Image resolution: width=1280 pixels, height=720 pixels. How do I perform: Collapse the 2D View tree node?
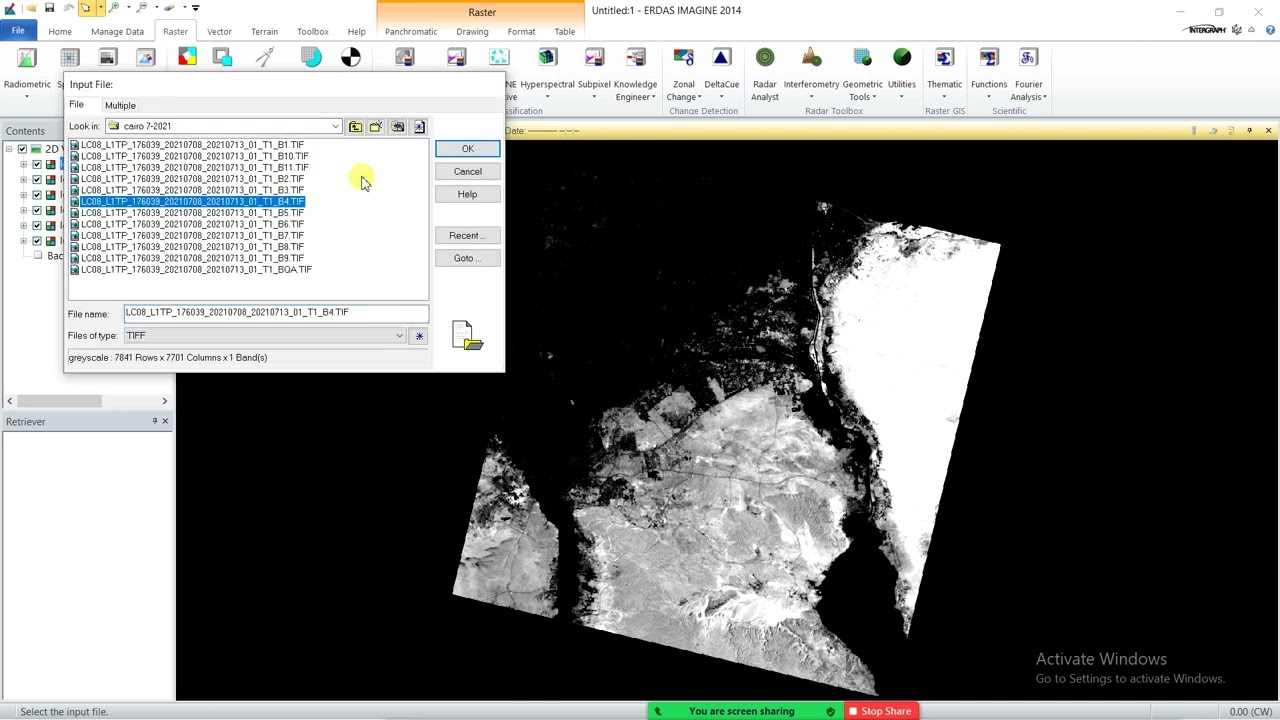(x=9, y=149)
